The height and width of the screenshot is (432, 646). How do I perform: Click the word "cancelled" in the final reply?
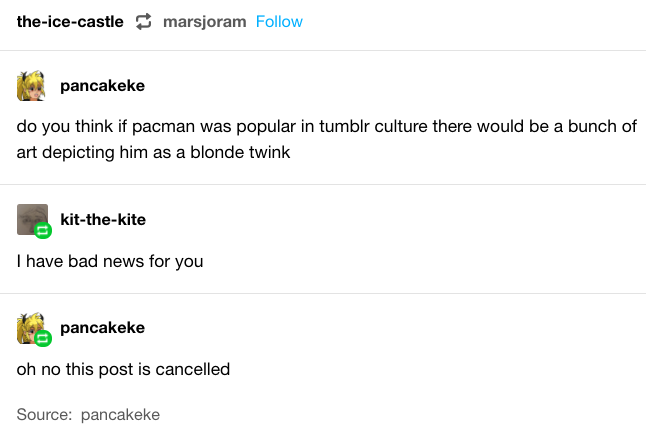[x=193, y=370]
